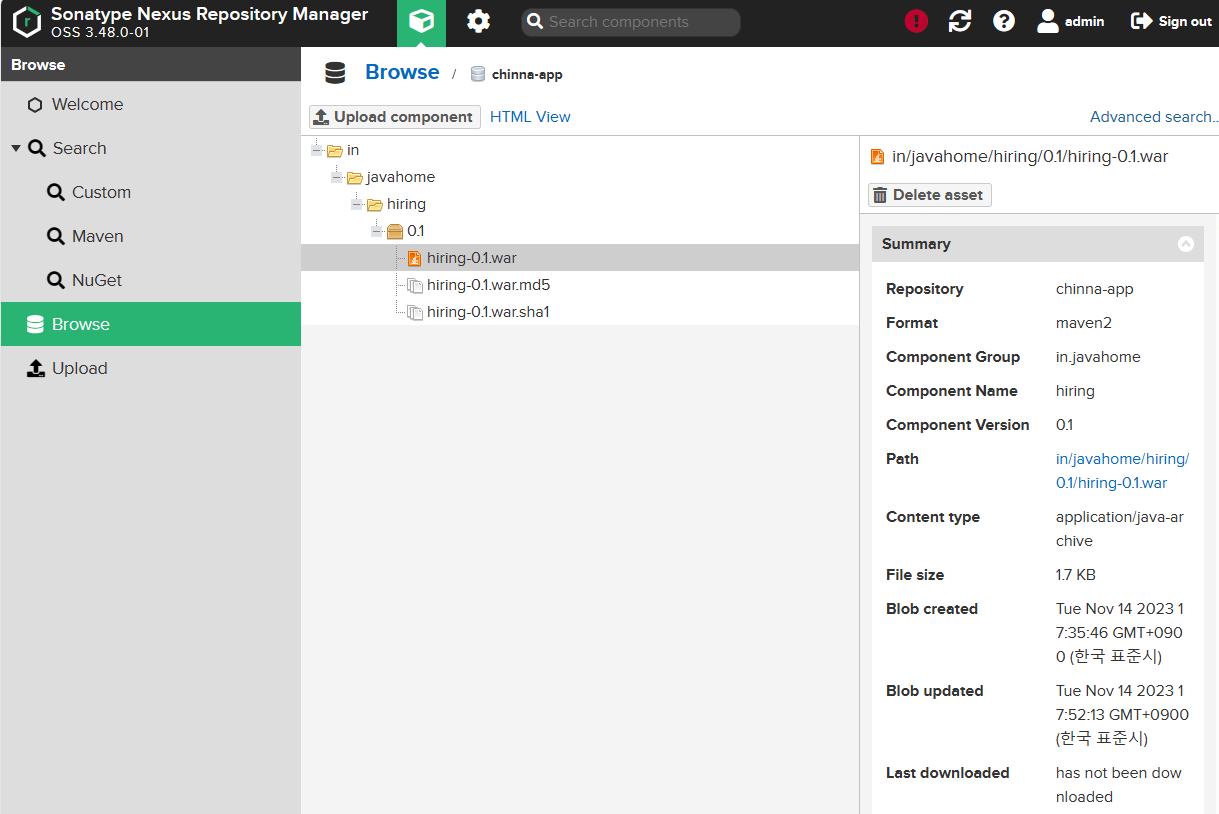Click the hiring-0.1.war.sha1 file icon
1219x814 pixels.
pyautogui.click(x=414, y=312)
